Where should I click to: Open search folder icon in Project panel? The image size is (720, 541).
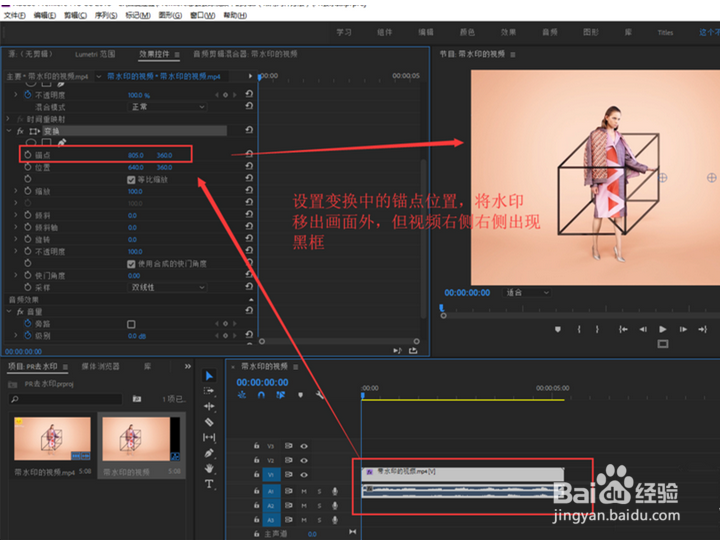point(137,399)
